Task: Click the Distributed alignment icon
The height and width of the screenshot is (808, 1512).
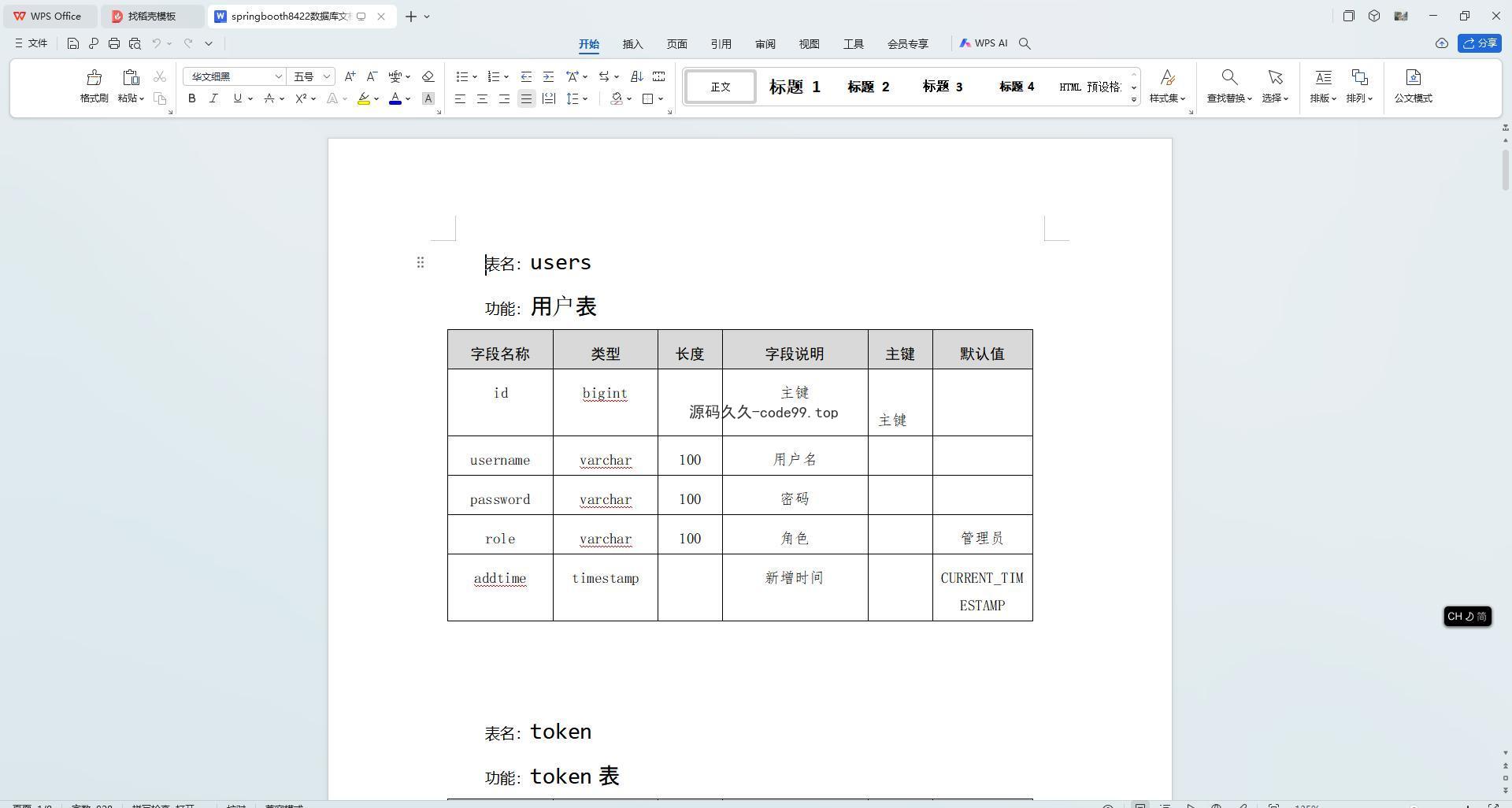Action: [549, 98]
